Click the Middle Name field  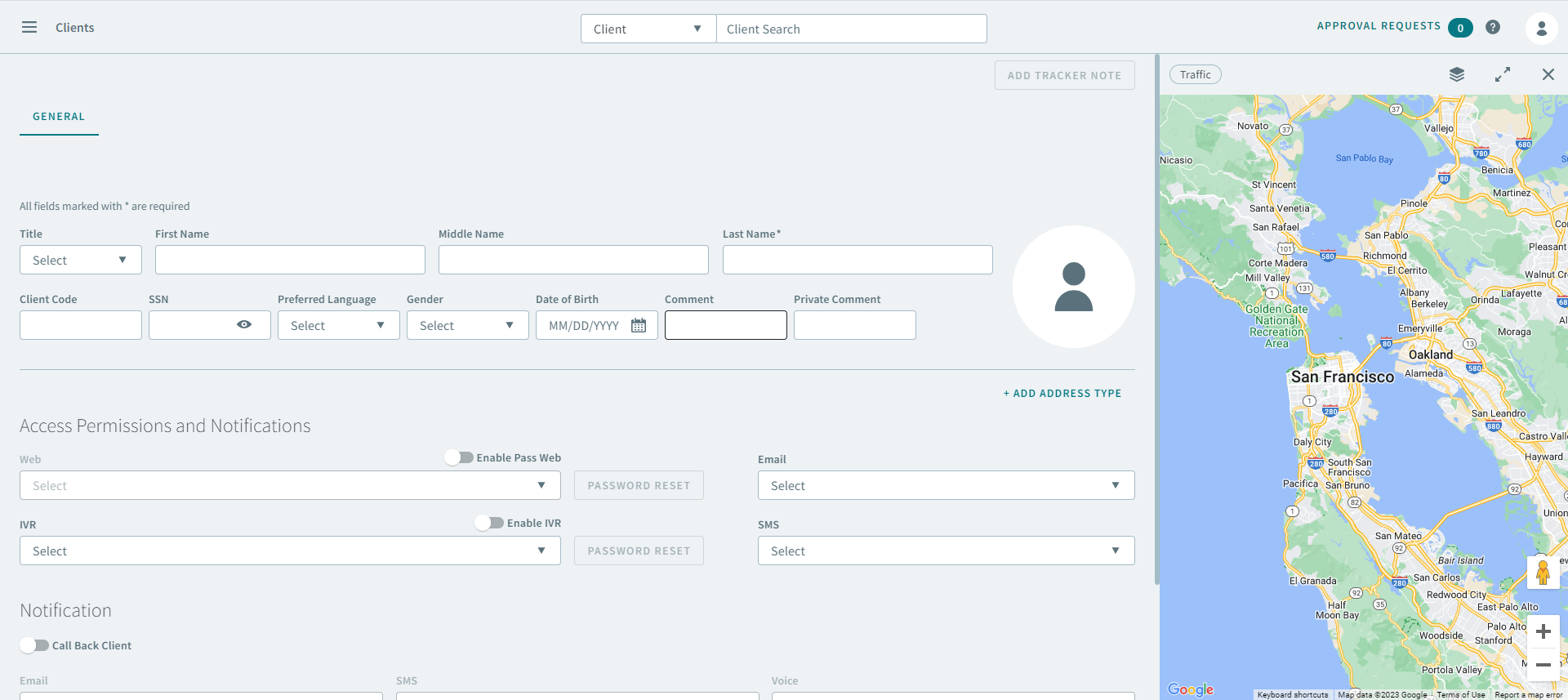click(573, 260)
